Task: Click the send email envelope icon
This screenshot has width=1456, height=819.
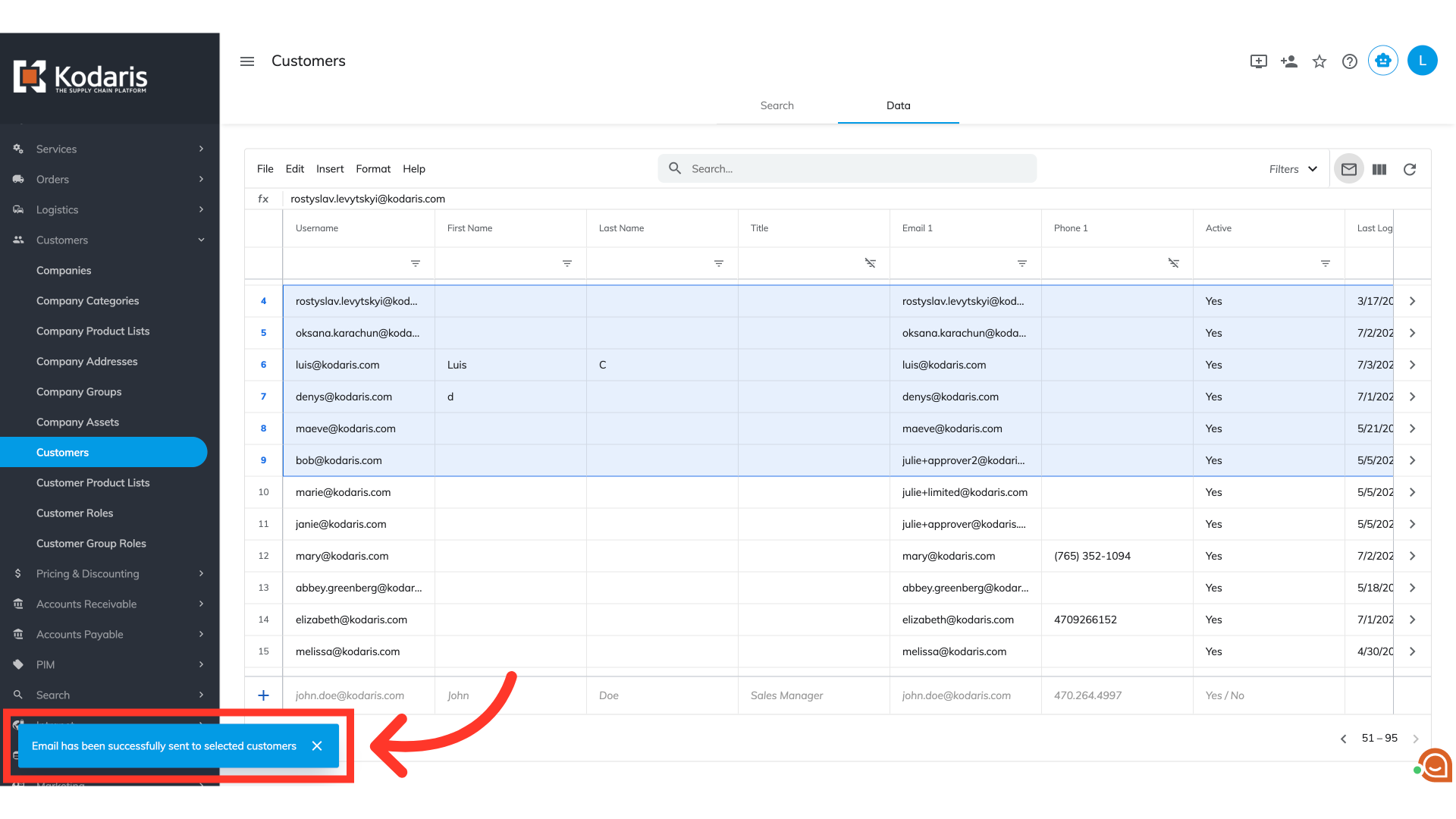Action: tap(1348, 169)
